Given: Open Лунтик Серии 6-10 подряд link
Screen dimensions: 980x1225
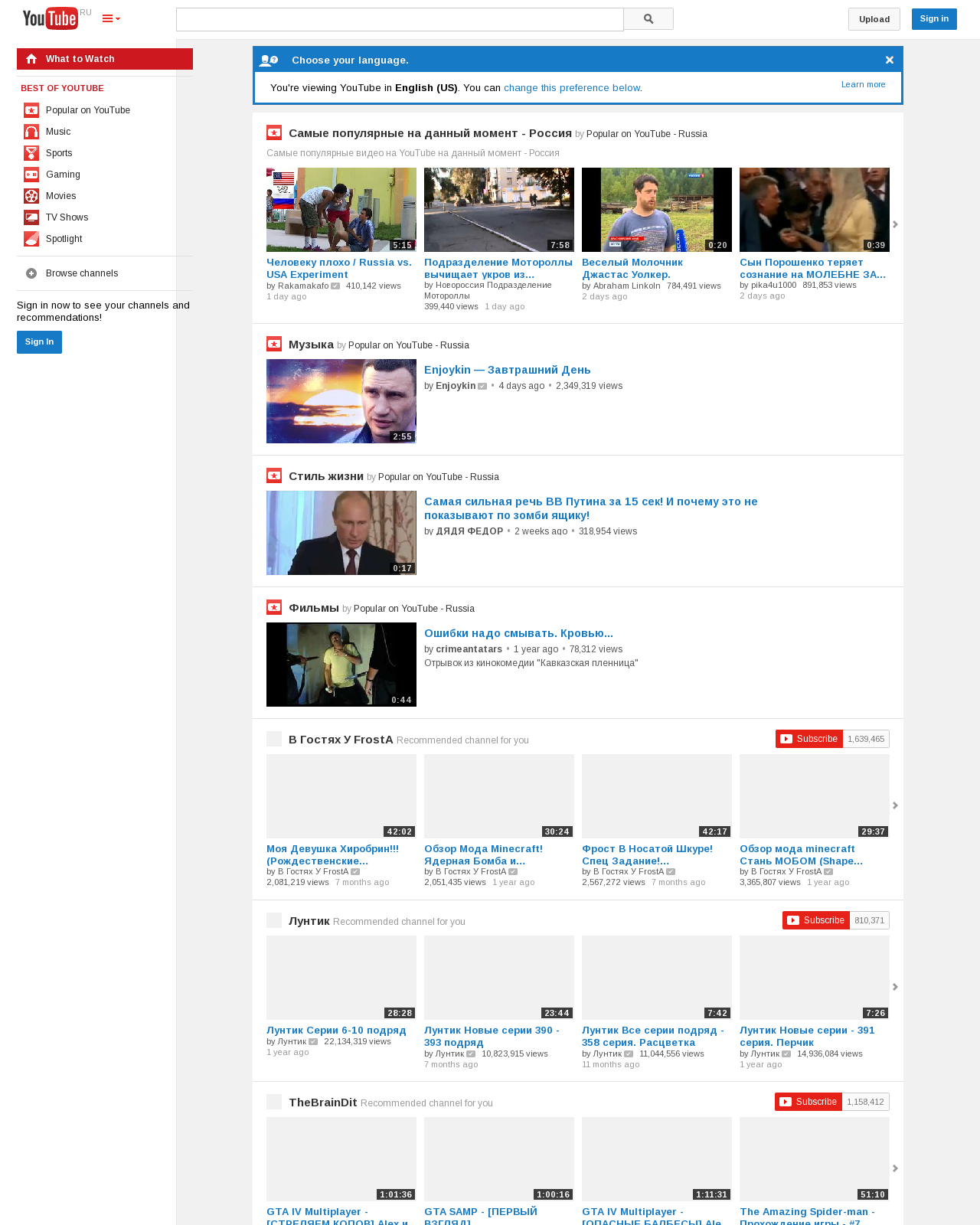Looking at the screenshot, I should coord(336,1031).
